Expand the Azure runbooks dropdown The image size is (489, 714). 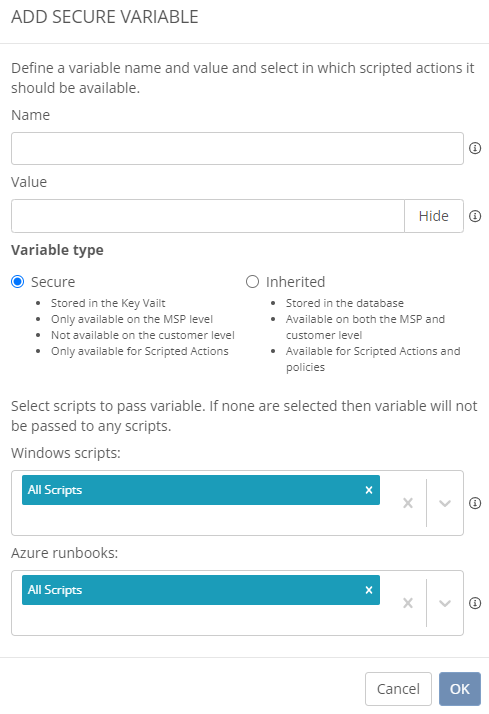click(445, 603)
